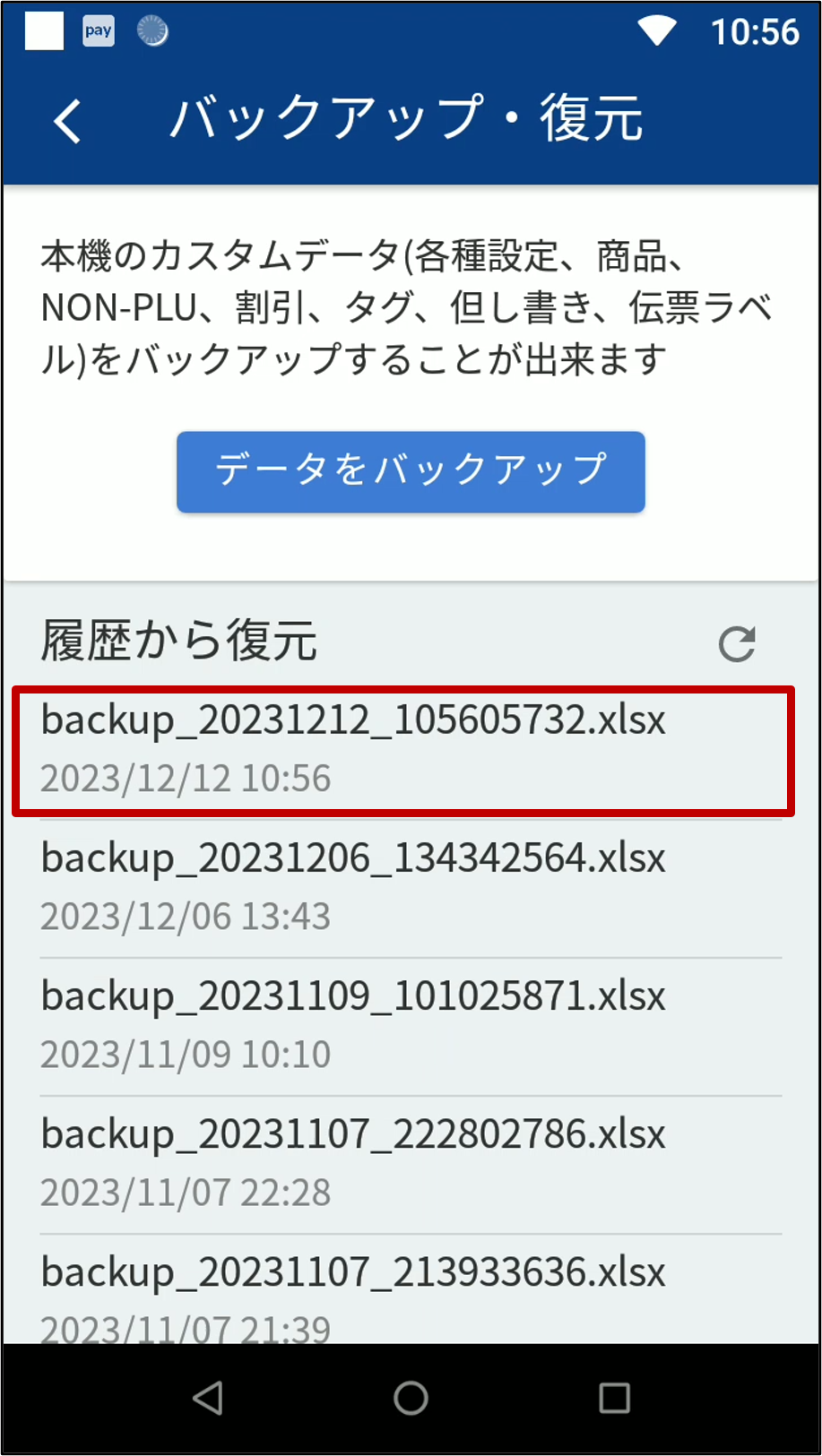Tap the Wi-Fi signal indicator

(x=657, y=31)
